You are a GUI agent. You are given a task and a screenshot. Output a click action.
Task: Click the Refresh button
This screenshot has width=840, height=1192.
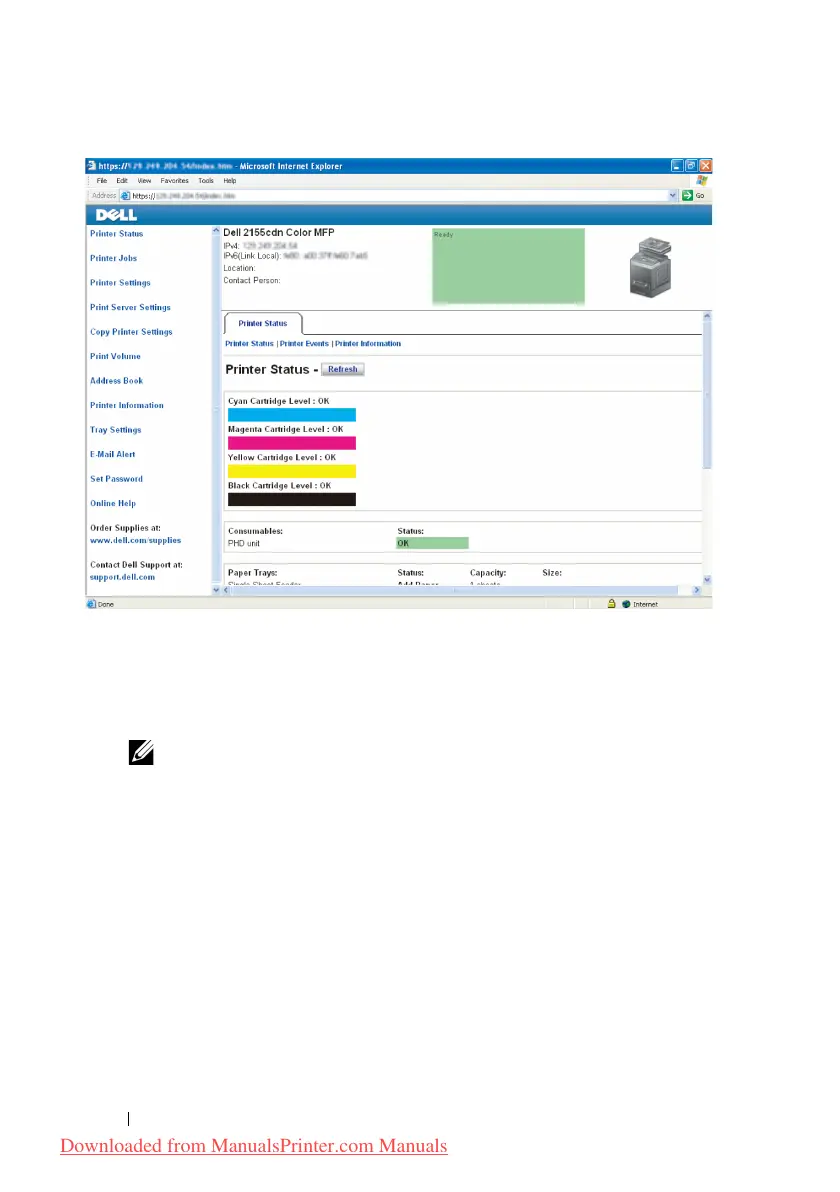click(x=343, y=369)
